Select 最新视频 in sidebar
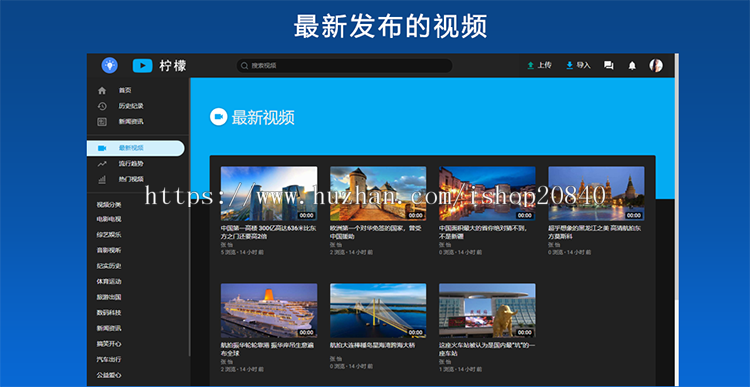Screen dimensions: 750x387 coord(135,148)
